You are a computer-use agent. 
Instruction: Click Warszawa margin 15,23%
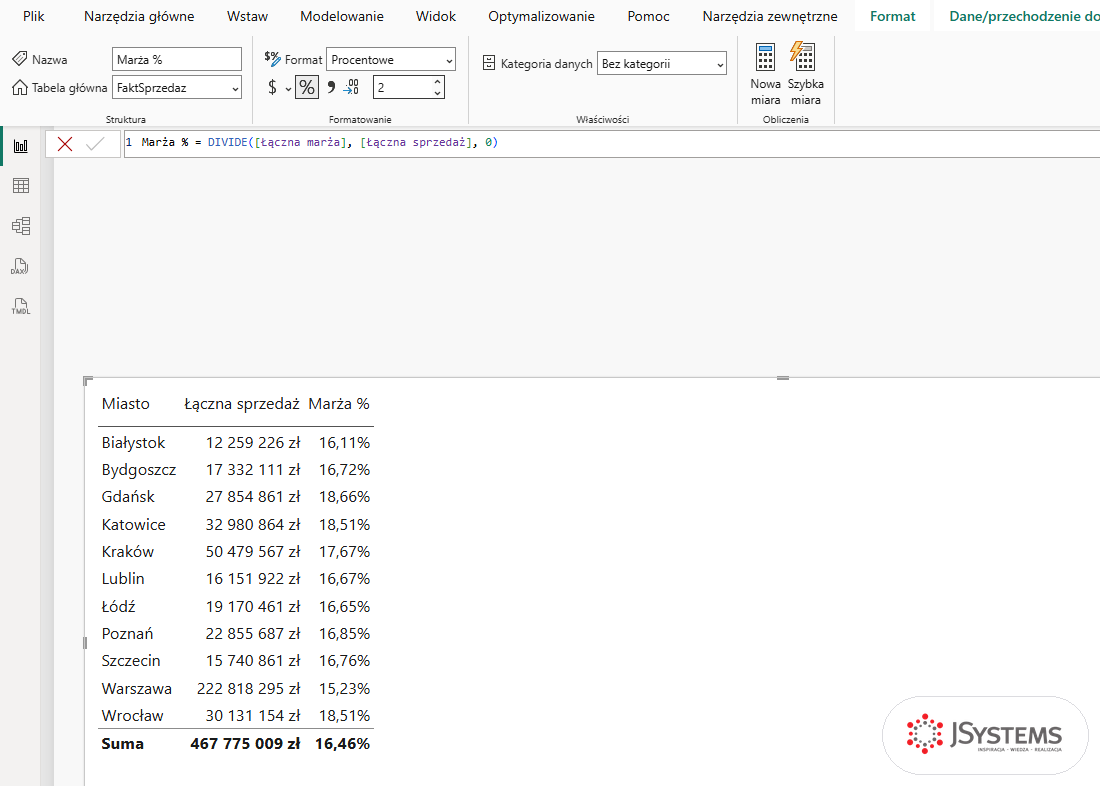pyautogui.click(x=344, y=689)
